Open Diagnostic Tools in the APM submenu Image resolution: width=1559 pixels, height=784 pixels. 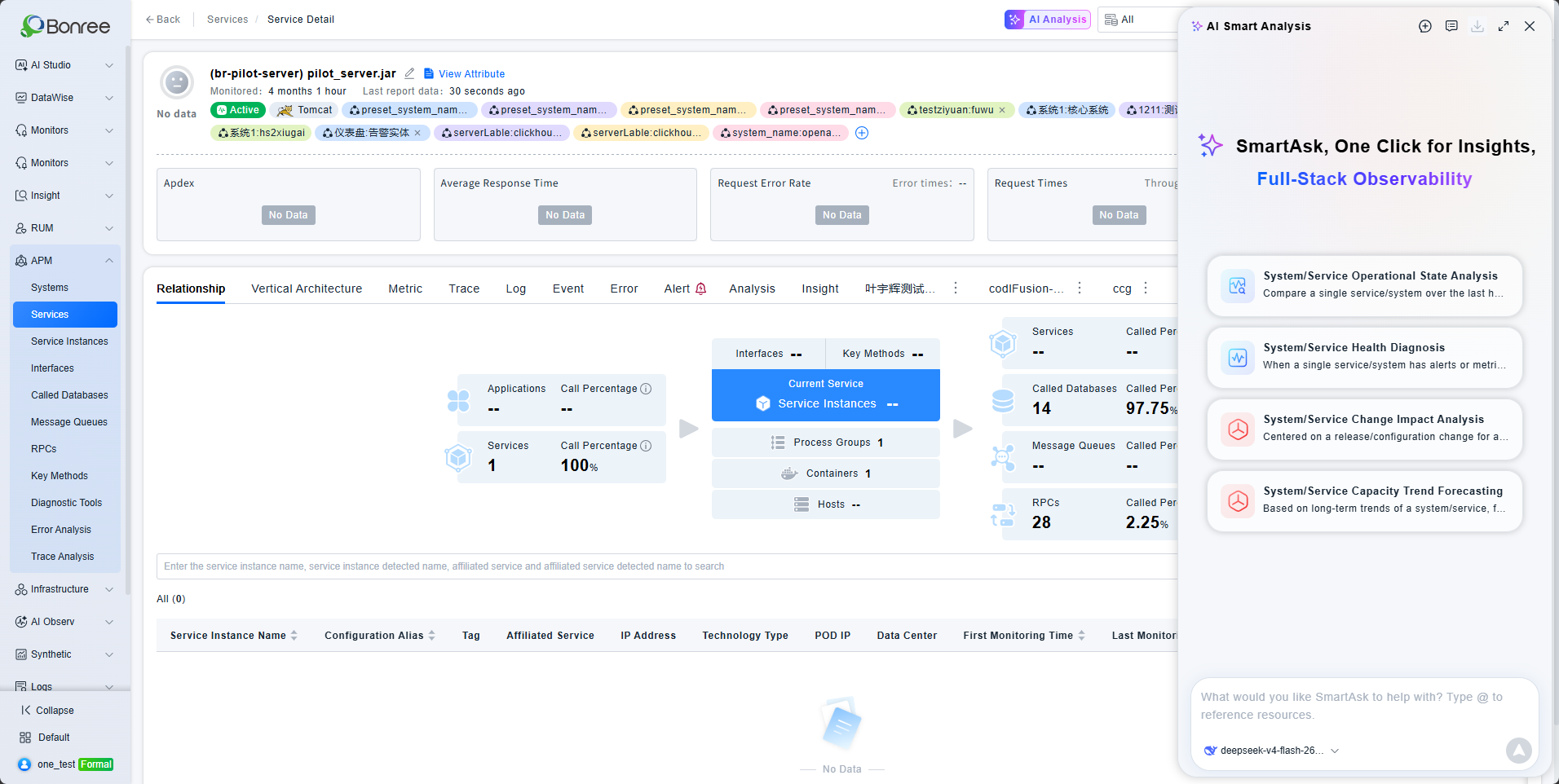(x=66, y=503)
